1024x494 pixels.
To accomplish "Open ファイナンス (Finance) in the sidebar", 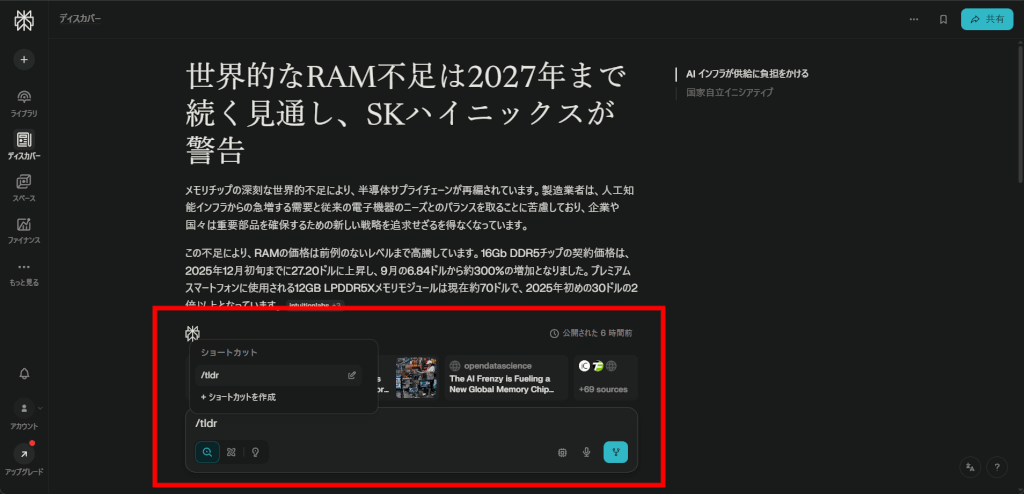I will (x=24, y=228).
